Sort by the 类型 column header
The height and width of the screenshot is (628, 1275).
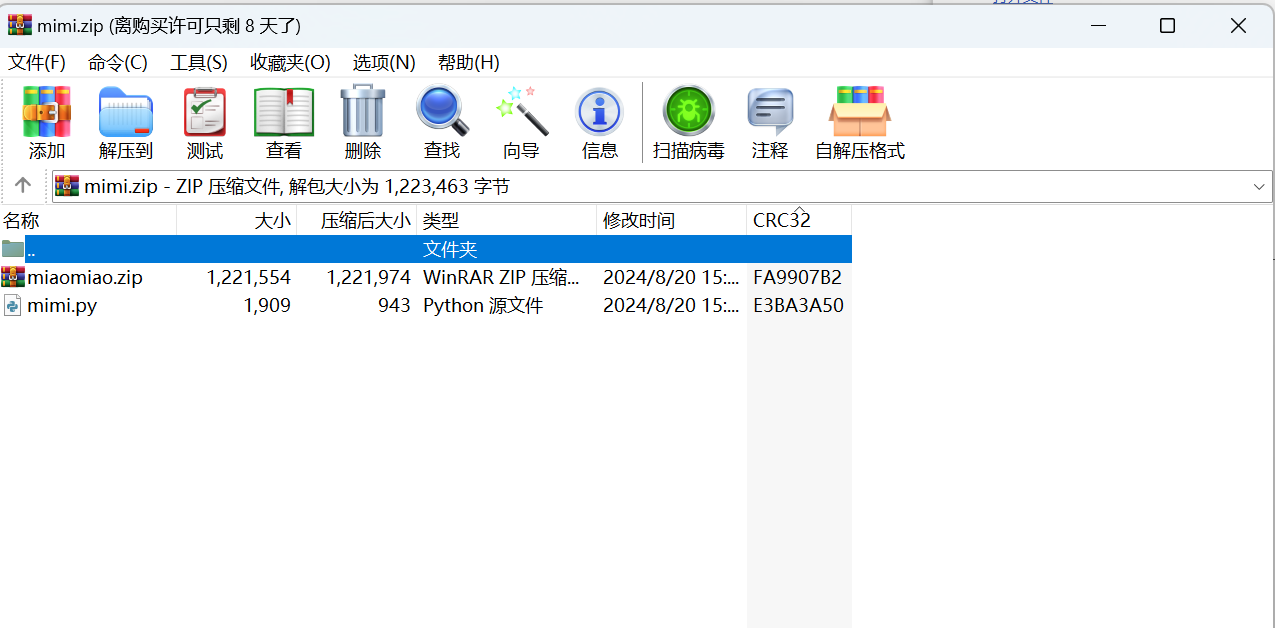[x=507, y=221]
